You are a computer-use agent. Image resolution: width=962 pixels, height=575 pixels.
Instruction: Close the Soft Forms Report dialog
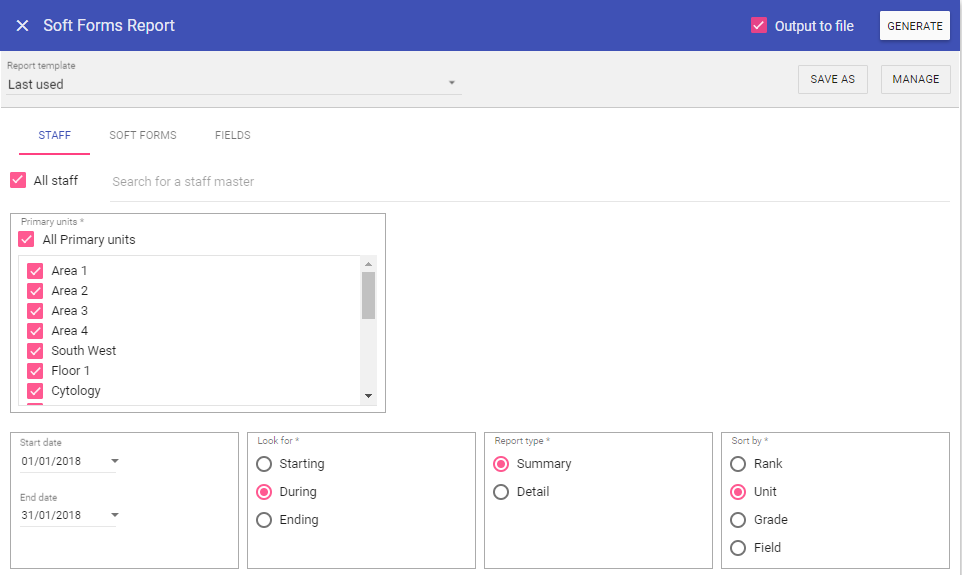(22, 26)
